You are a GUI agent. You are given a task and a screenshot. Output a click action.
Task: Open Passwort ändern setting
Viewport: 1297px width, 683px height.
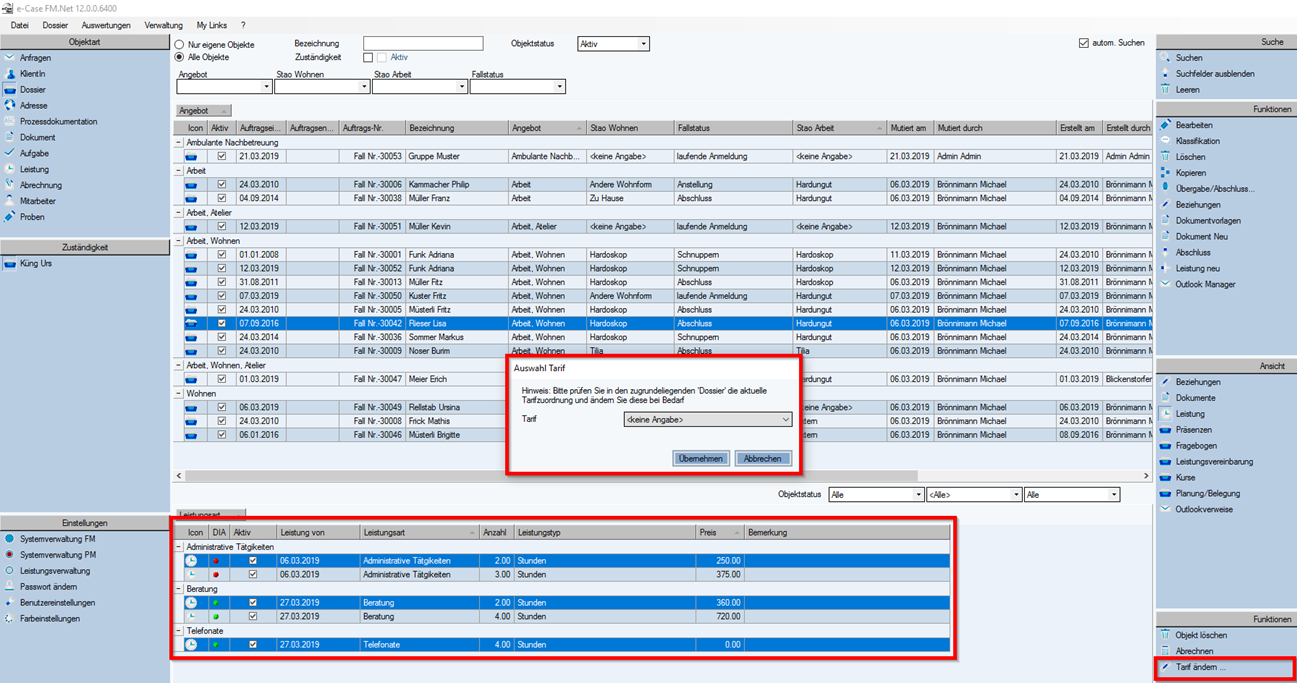pos(48,587)
